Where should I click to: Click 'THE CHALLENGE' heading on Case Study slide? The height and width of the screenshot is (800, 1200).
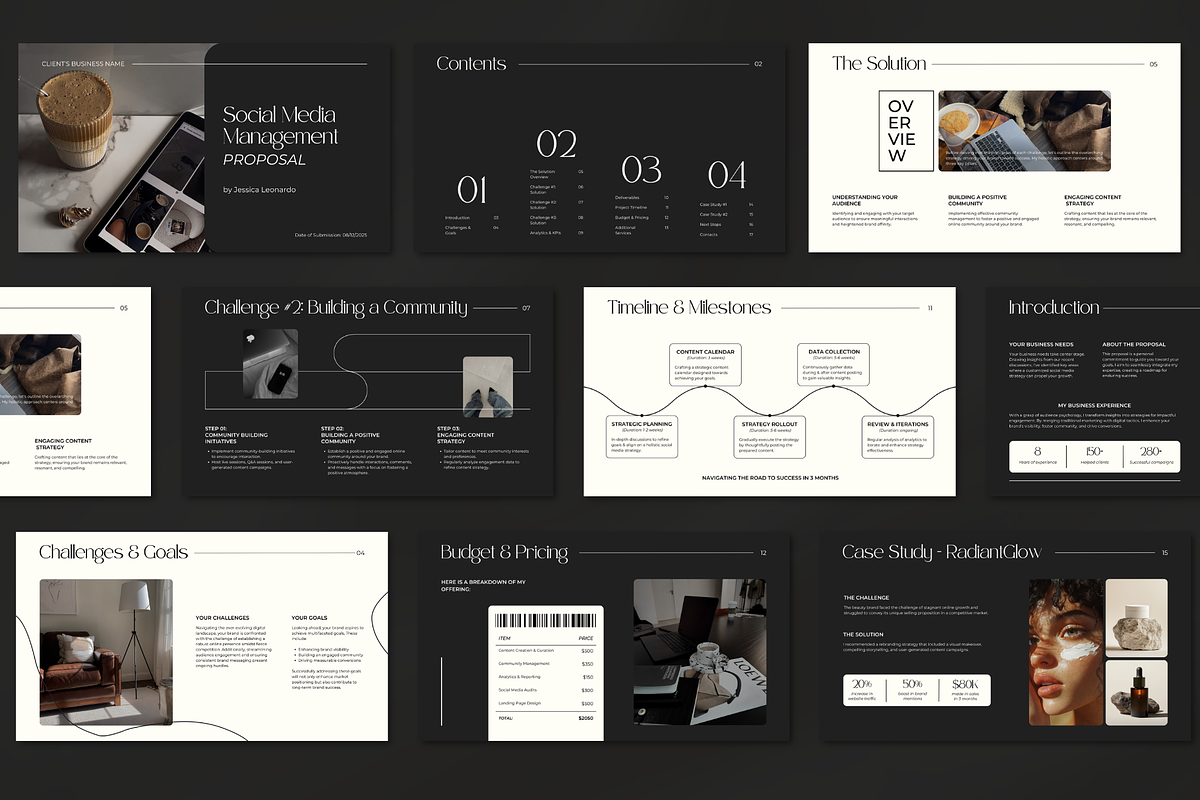(866, 598)
